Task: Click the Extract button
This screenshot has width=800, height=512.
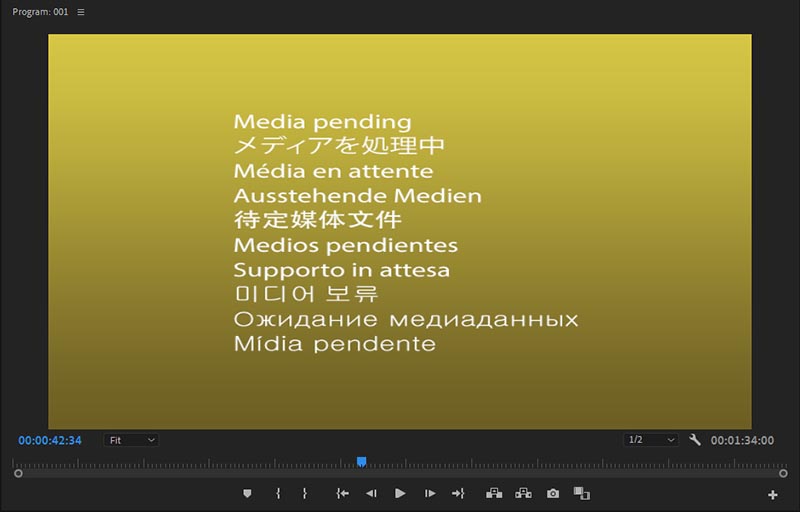Action: [523, 493]
